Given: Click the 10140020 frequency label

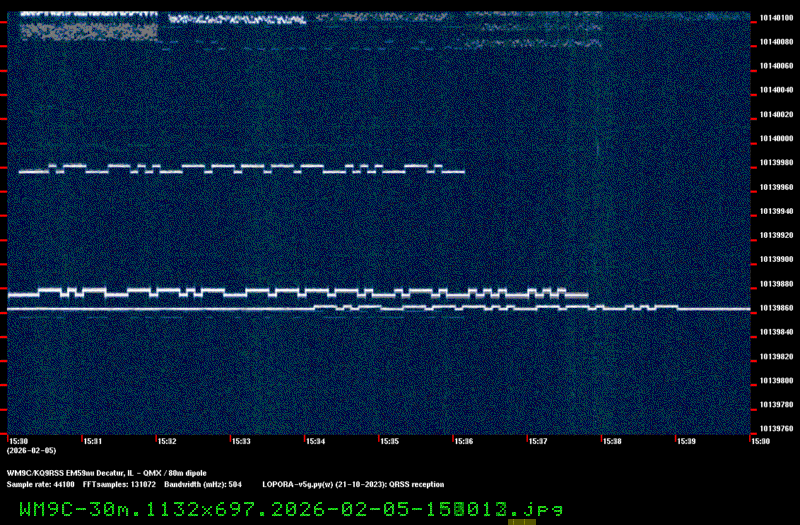Looking at the screenshot, I should pos(777,114).
